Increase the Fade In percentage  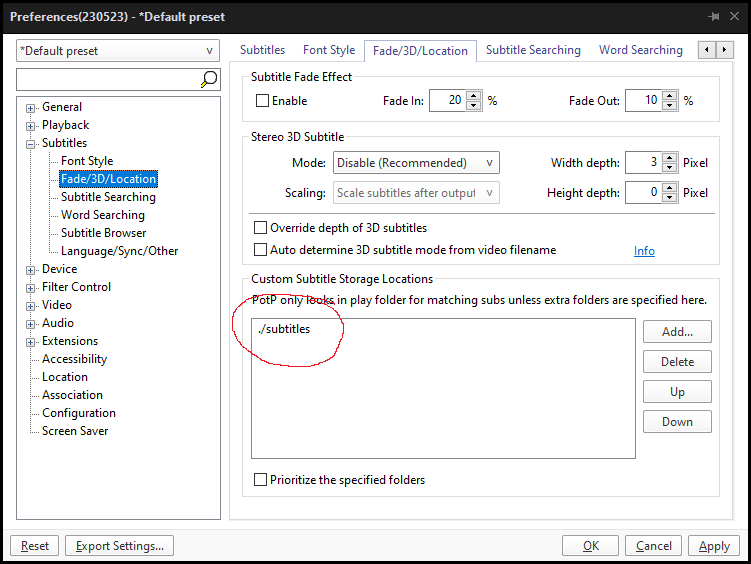tap(474, 95)
